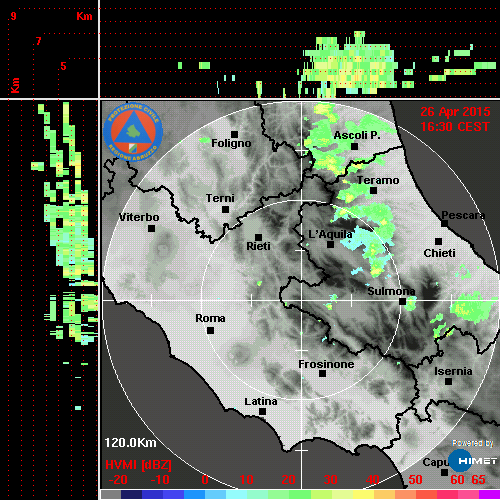
Task: Click the 'Terni' map label
Action: 220,198
